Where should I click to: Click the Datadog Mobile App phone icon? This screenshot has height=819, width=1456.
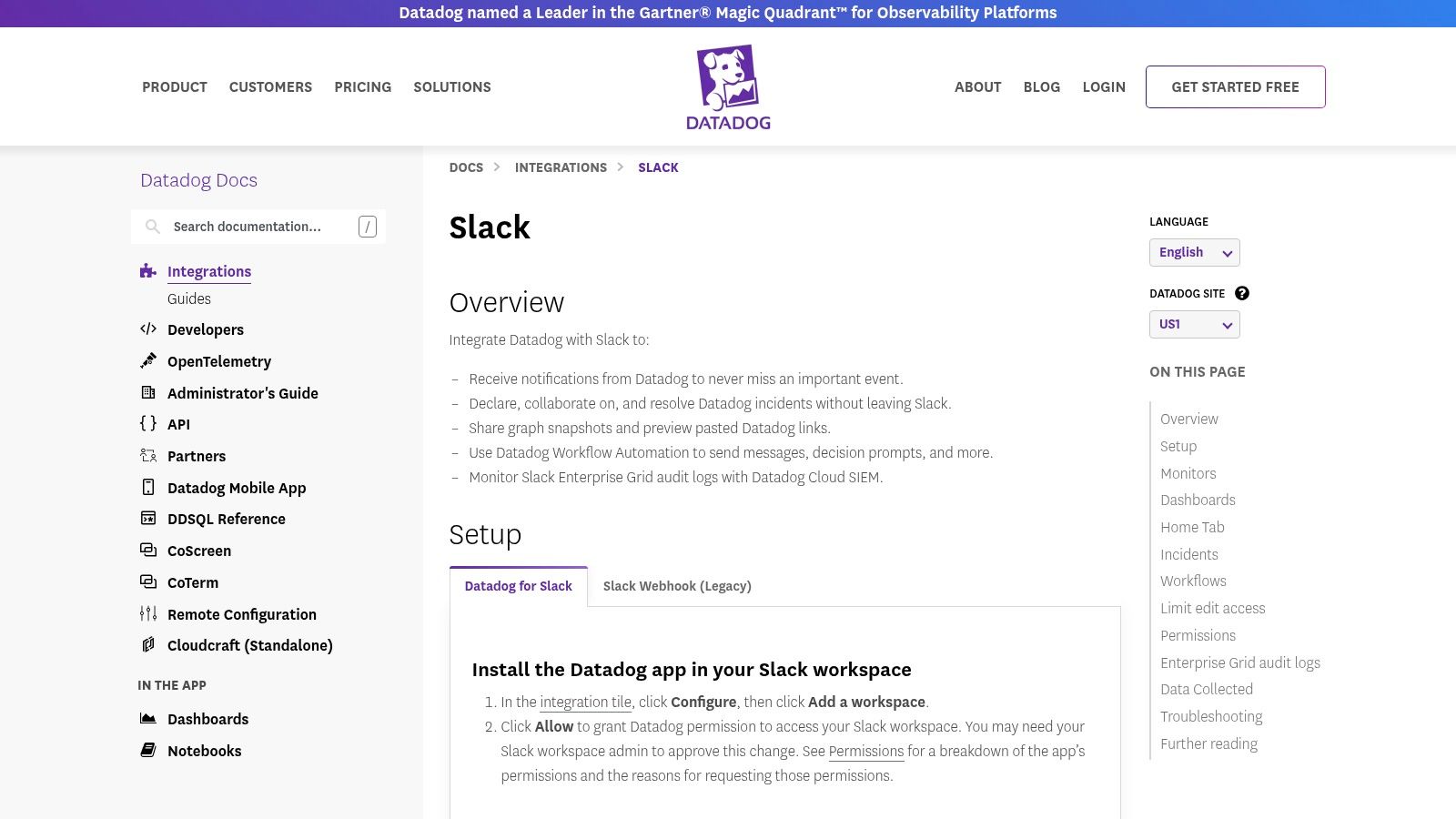pyautogui.click(x=147, y=488)
